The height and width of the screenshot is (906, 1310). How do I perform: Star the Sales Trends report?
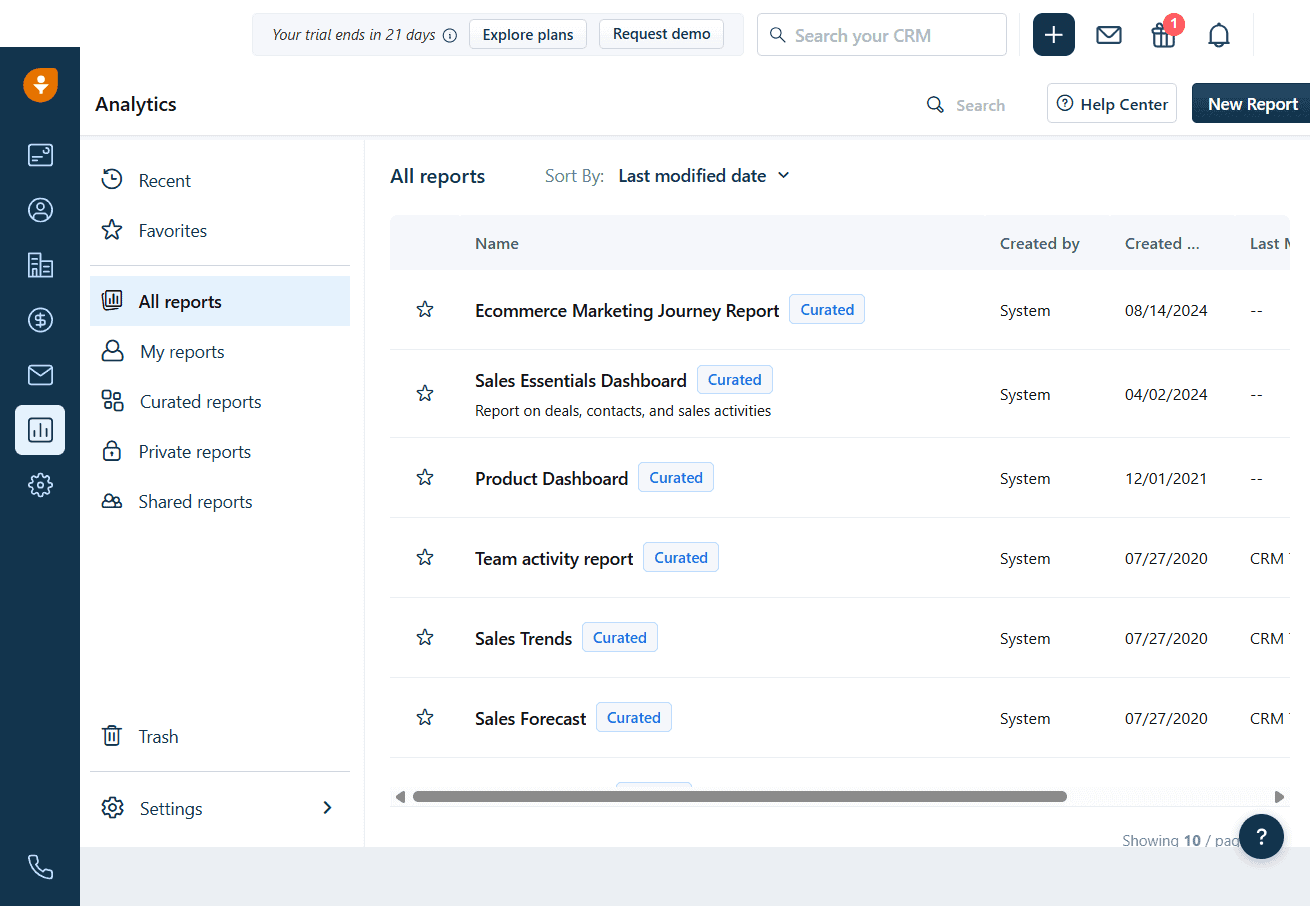click(425, 638)
